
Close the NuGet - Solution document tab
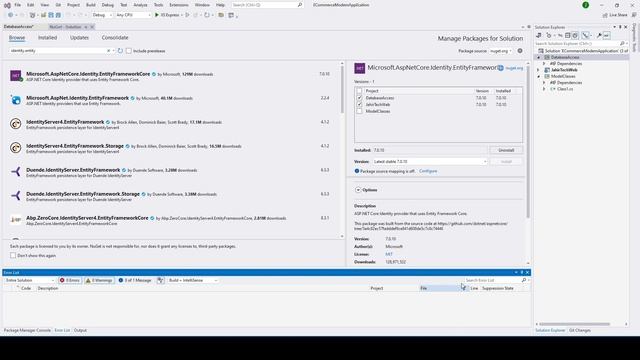92,27
